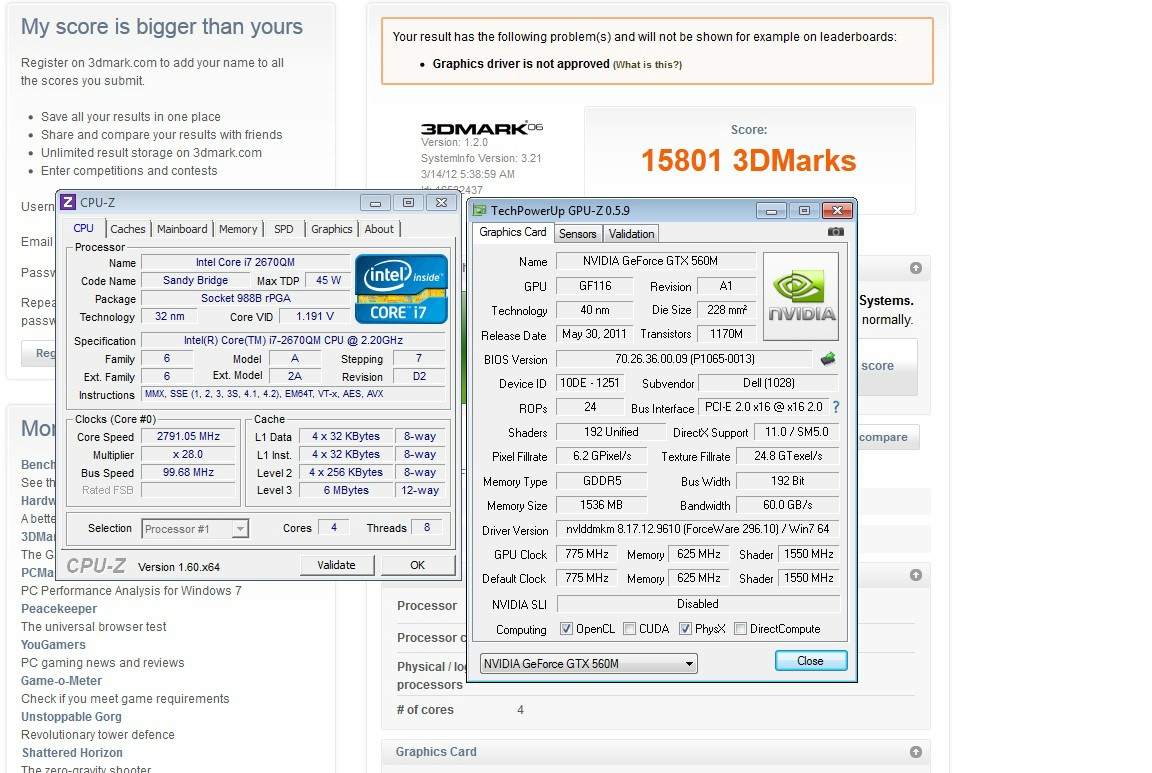Click the Close button in GPU-Z
1152x773 pixels.
810,661
